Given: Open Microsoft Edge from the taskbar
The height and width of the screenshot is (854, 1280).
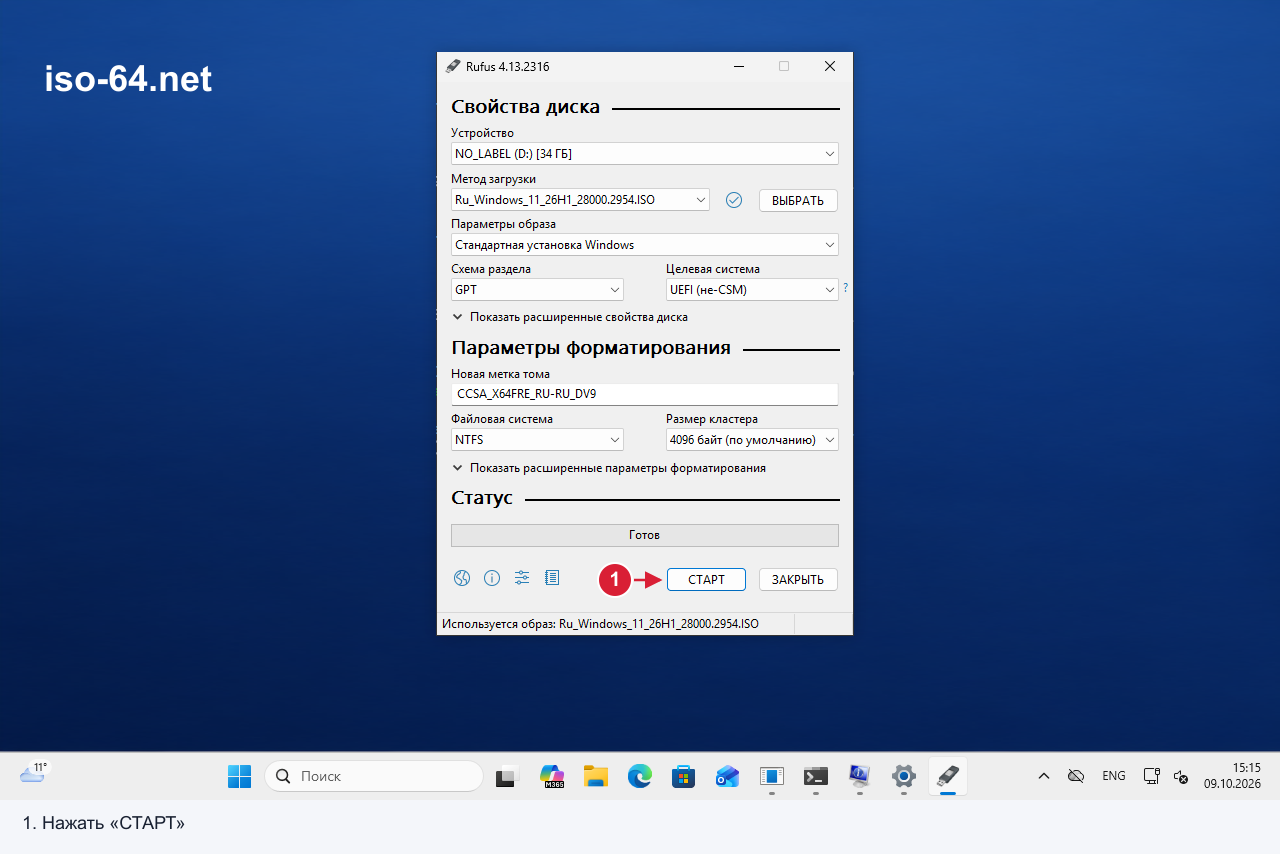Looking at the screenshot, I should coord(640,776).
